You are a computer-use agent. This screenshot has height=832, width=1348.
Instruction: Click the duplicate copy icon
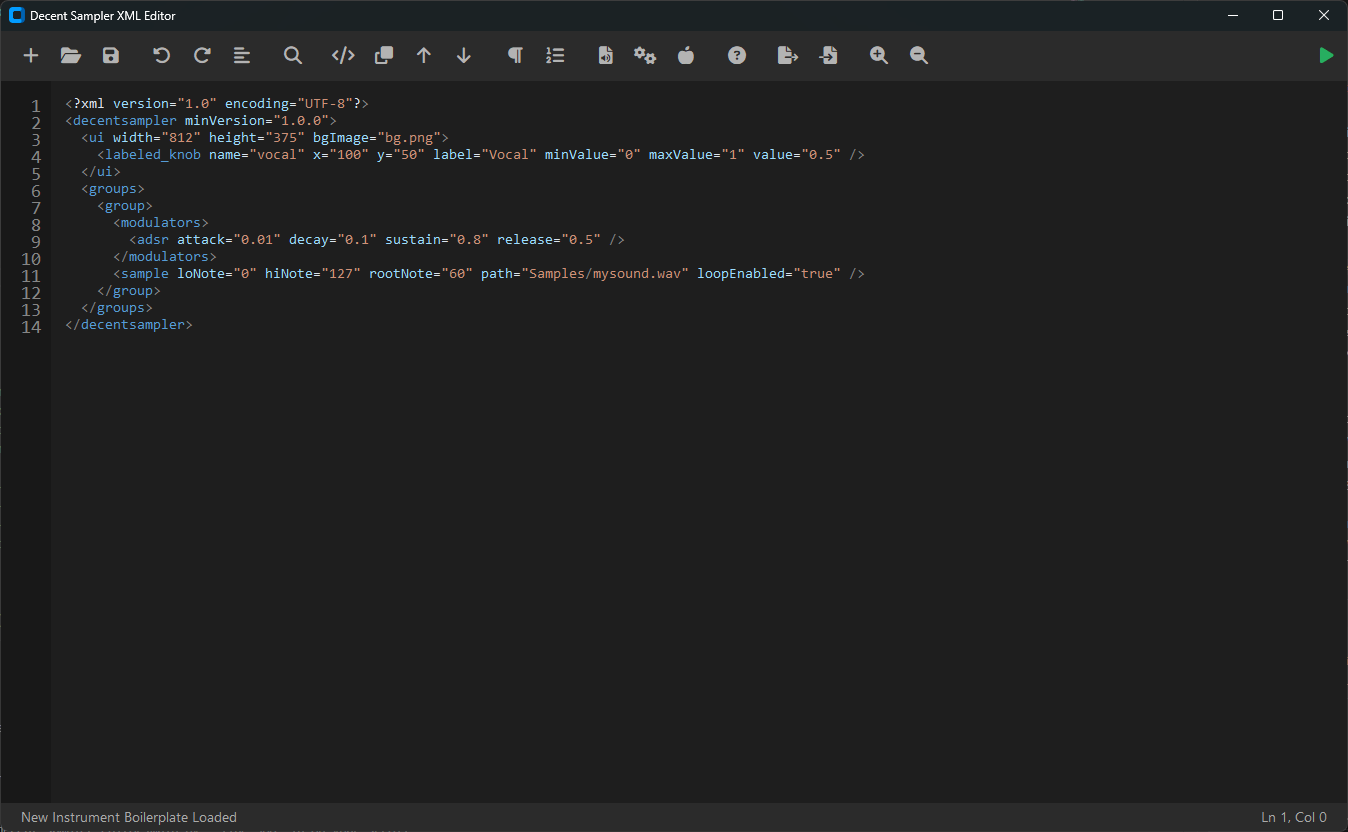tap(384, 56)
